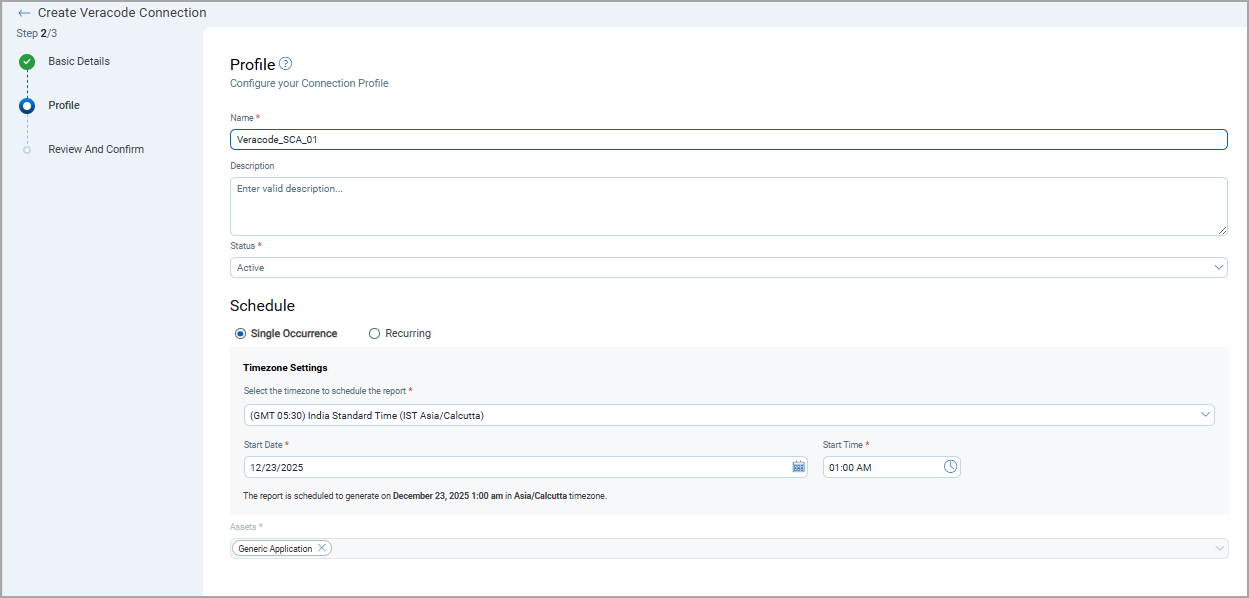This screenshot has width=1249, height=598.
Task: Expand the Assets dropdown arrow
Action: pos(1219,549)
